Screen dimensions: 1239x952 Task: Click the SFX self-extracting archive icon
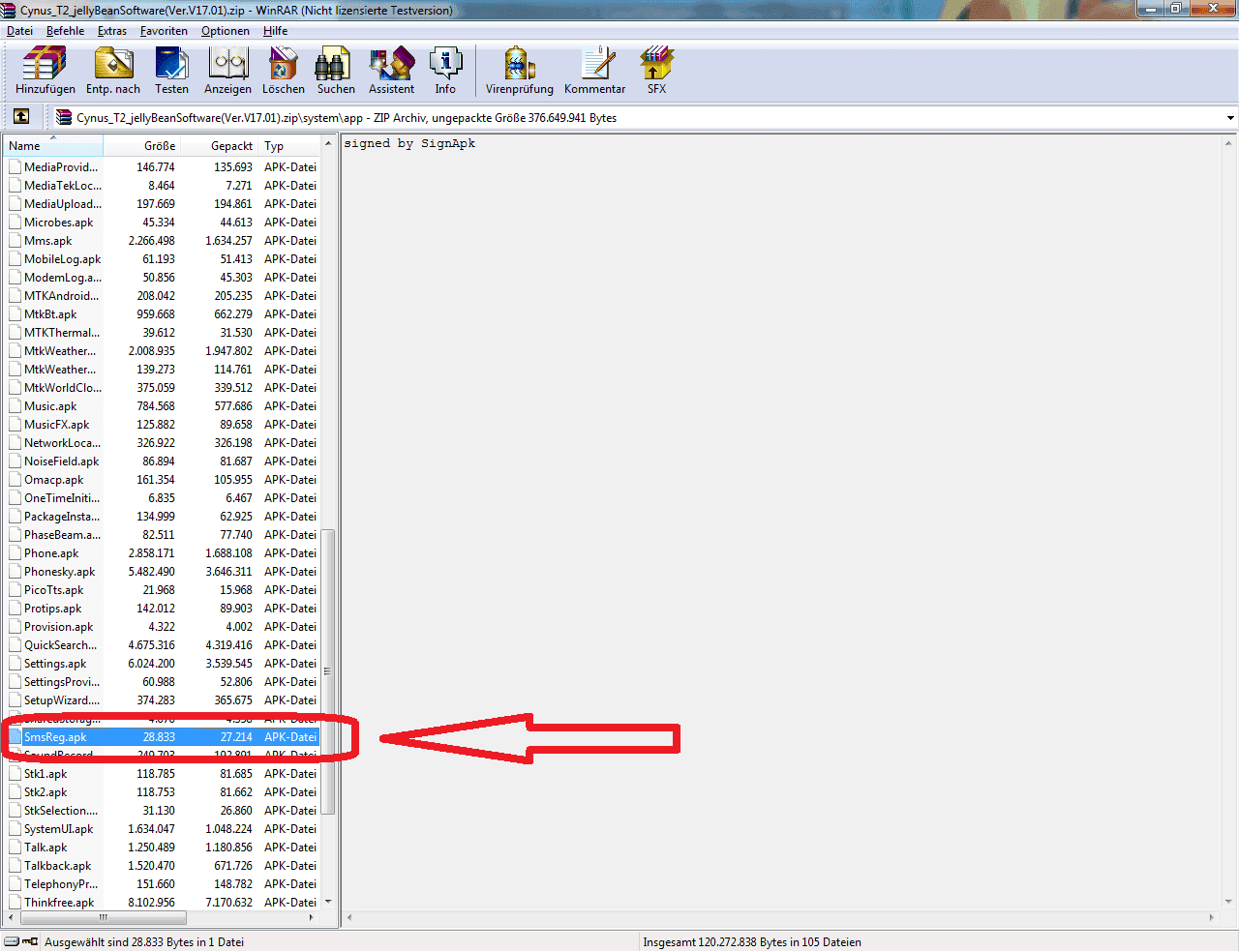click(656, 71)
